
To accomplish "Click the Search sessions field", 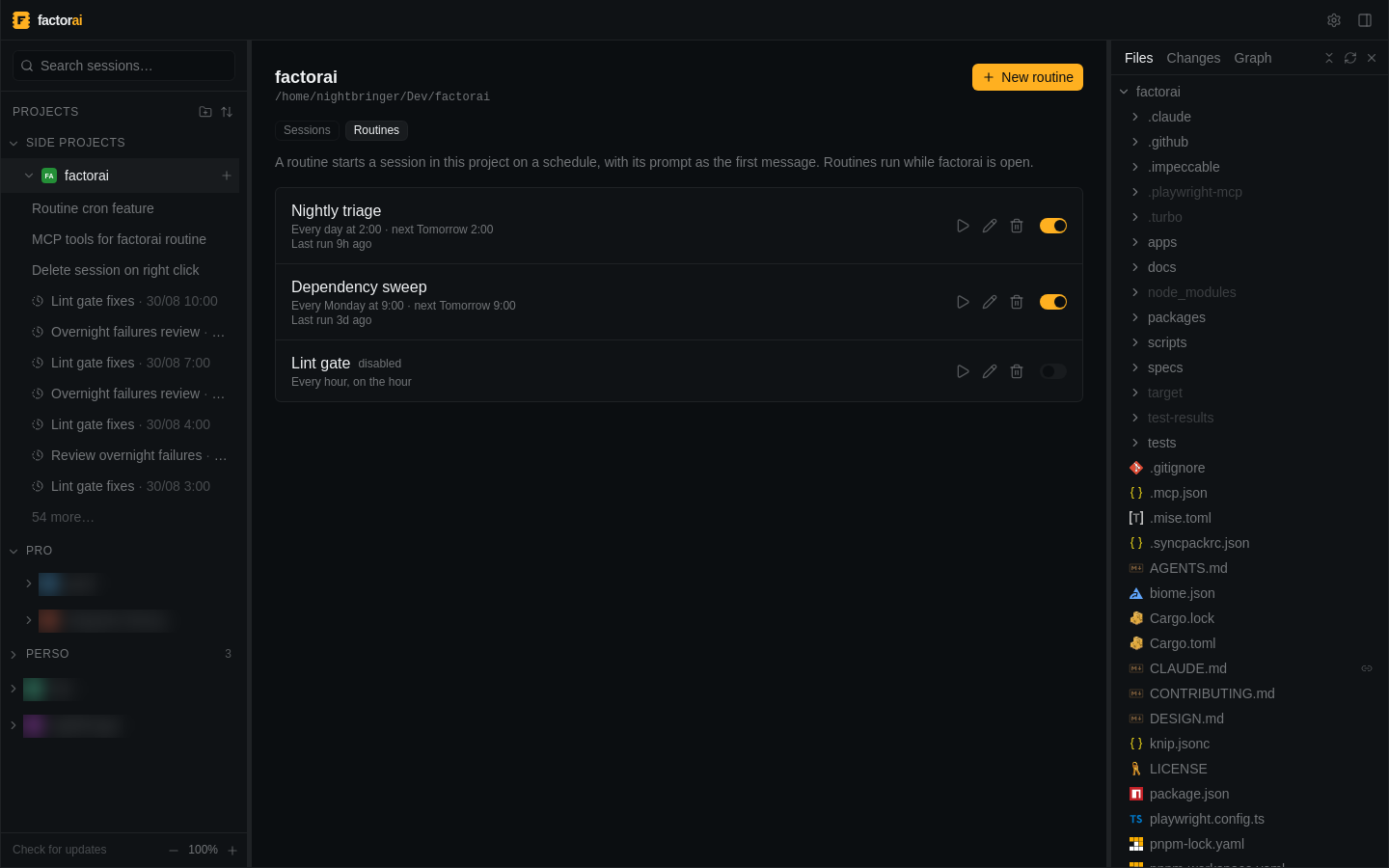I will pos(123,66).
